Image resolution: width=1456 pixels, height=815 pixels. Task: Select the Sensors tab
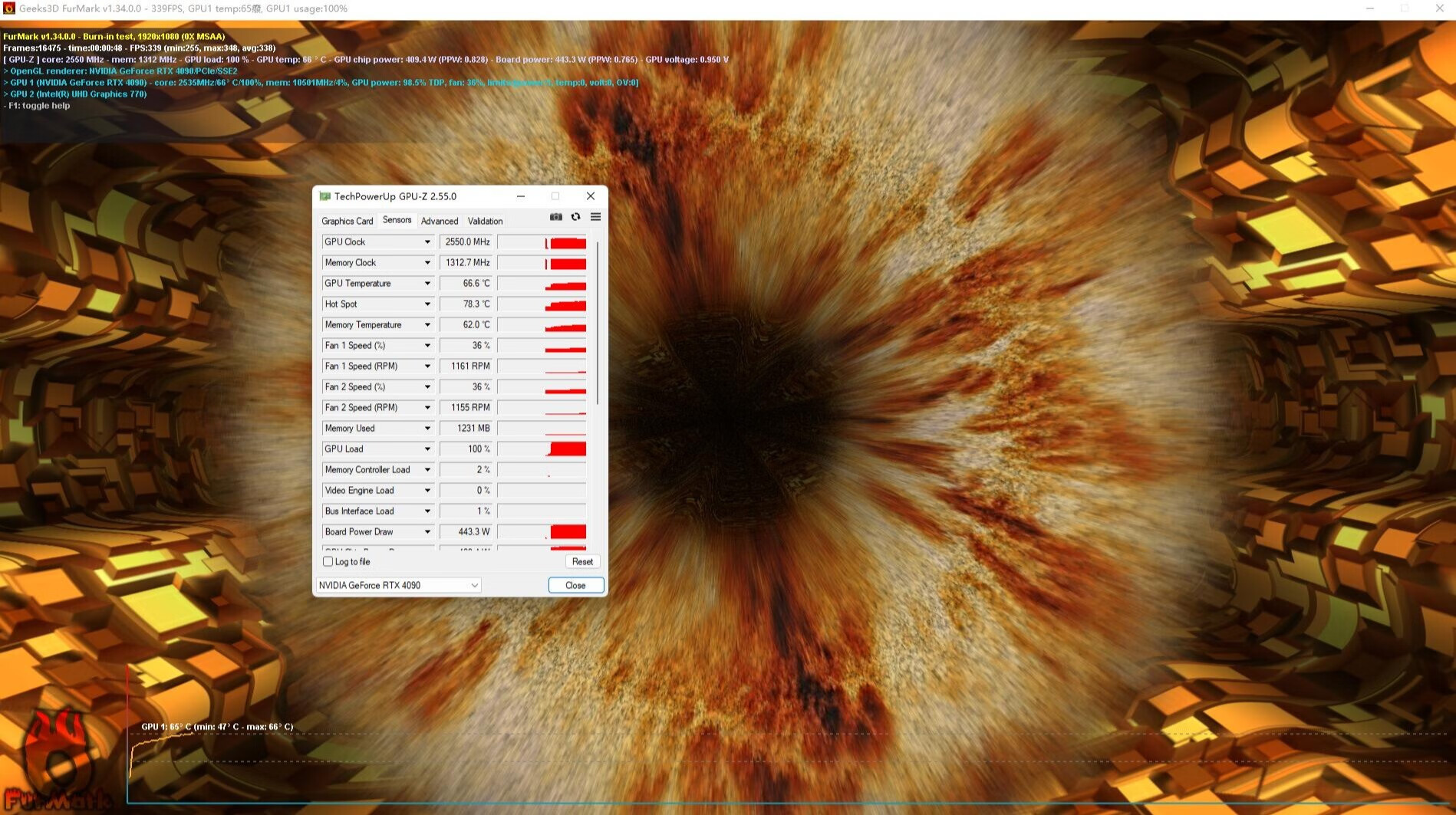click(x=397, y=220)
